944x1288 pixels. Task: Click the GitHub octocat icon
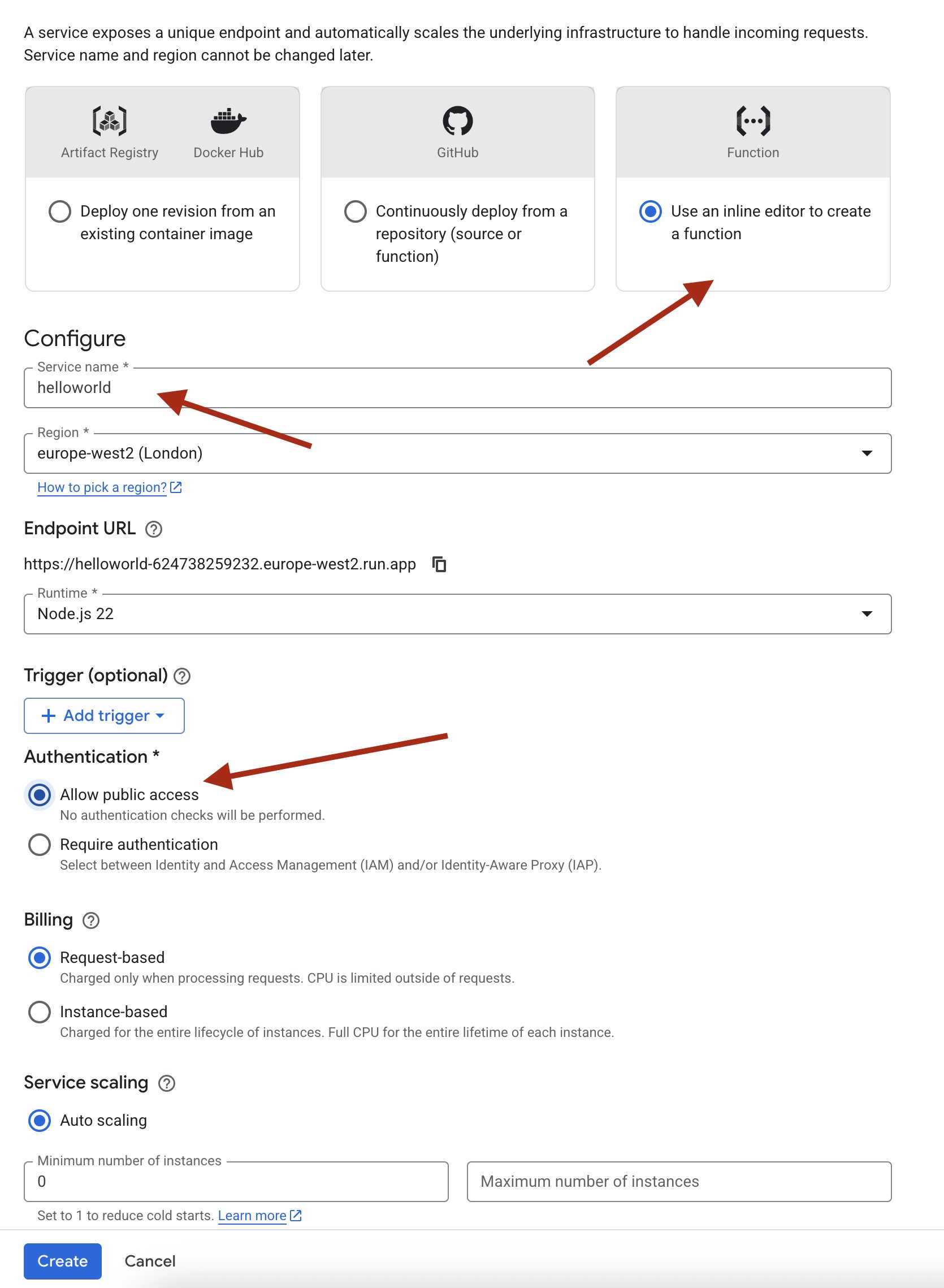point(457,120)
